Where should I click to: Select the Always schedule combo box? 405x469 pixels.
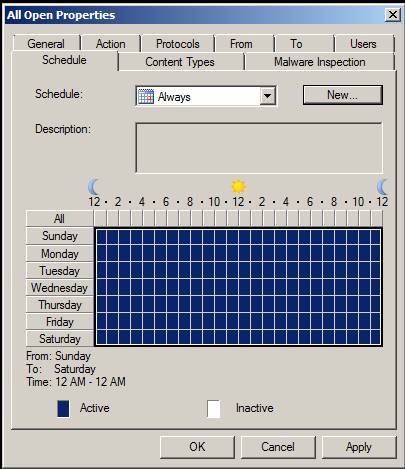[206, 96]
